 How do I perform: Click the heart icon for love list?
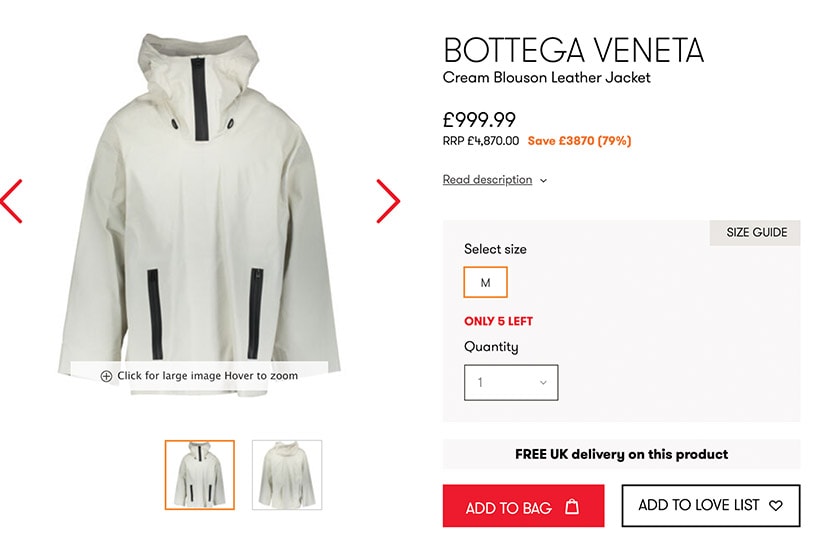[x=776, y=506]
